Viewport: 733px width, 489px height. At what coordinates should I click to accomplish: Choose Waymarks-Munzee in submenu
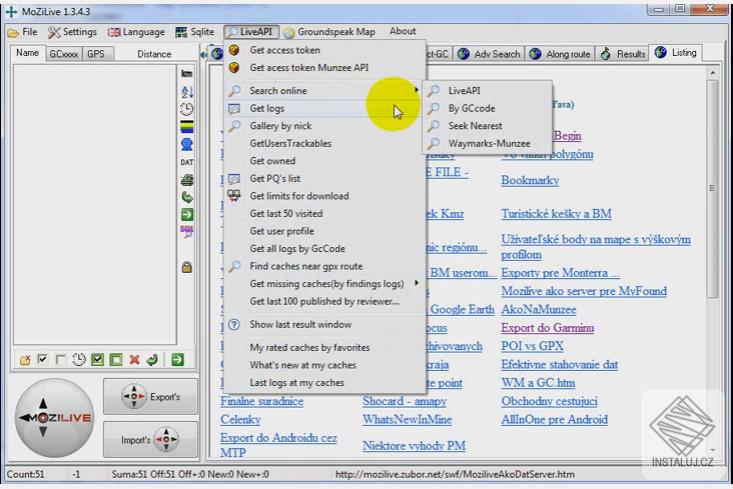point(487,144)
